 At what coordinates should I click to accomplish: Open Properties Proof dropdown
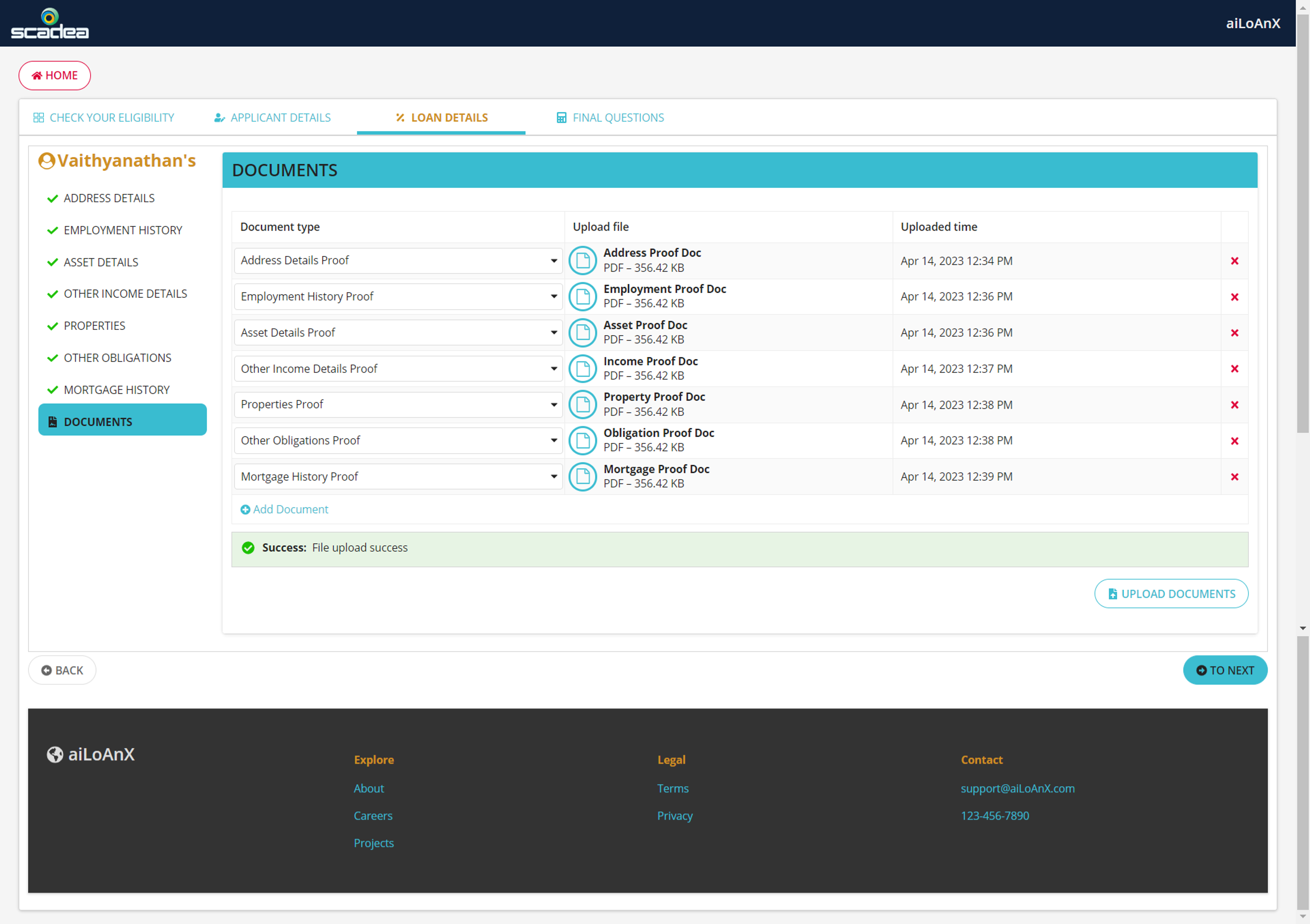398,405
